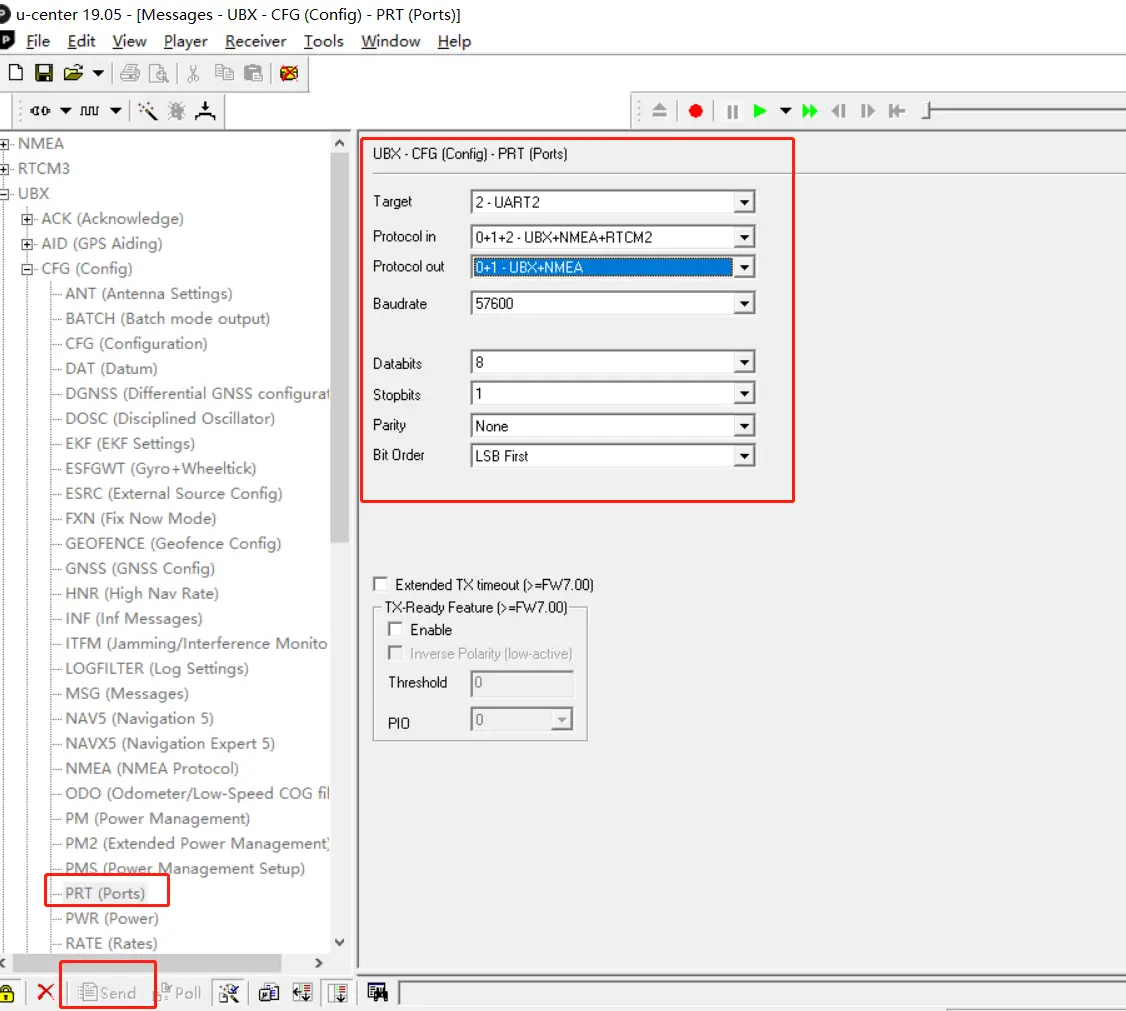1126x1011 pixels.
Task: Check Enable in TX-Ready Feature group
Action: coord(396,629)
